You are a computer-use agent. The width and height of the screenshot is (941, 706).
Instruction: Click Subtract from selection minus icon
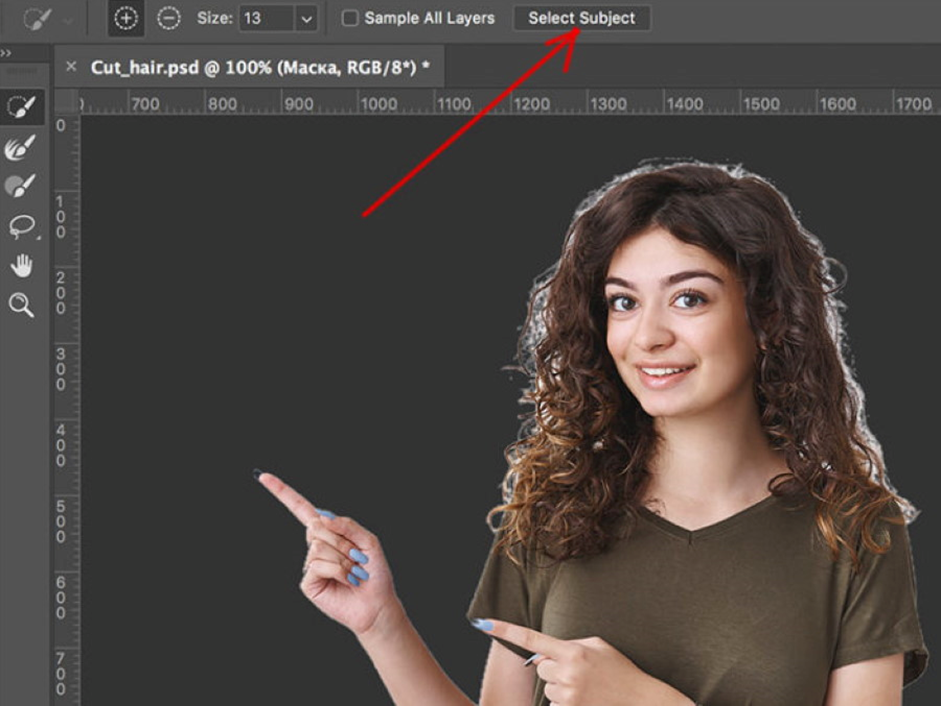[169, 19]
